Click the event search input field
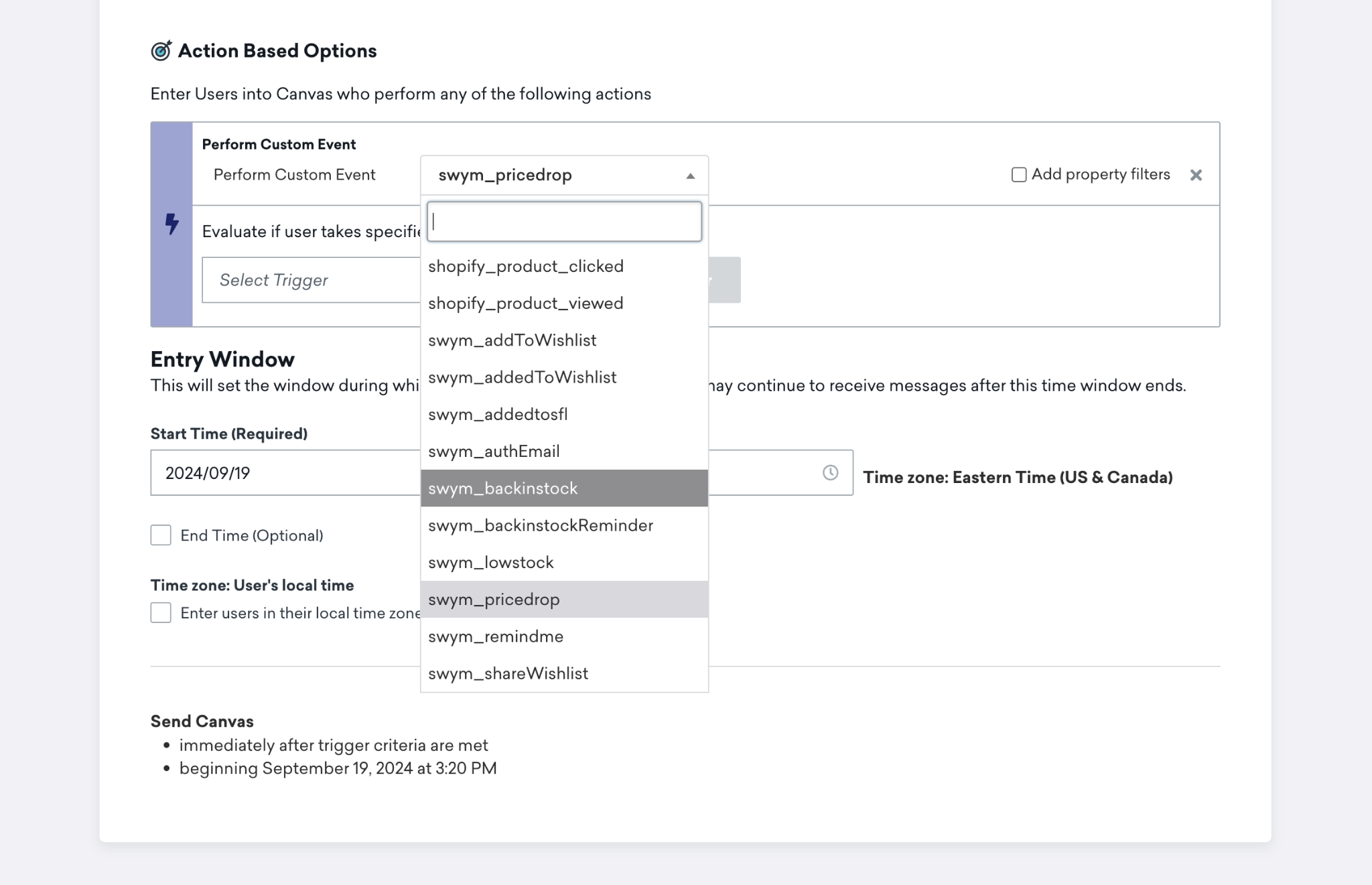Viewport: 1372px width, 885px height. [564, 222]
